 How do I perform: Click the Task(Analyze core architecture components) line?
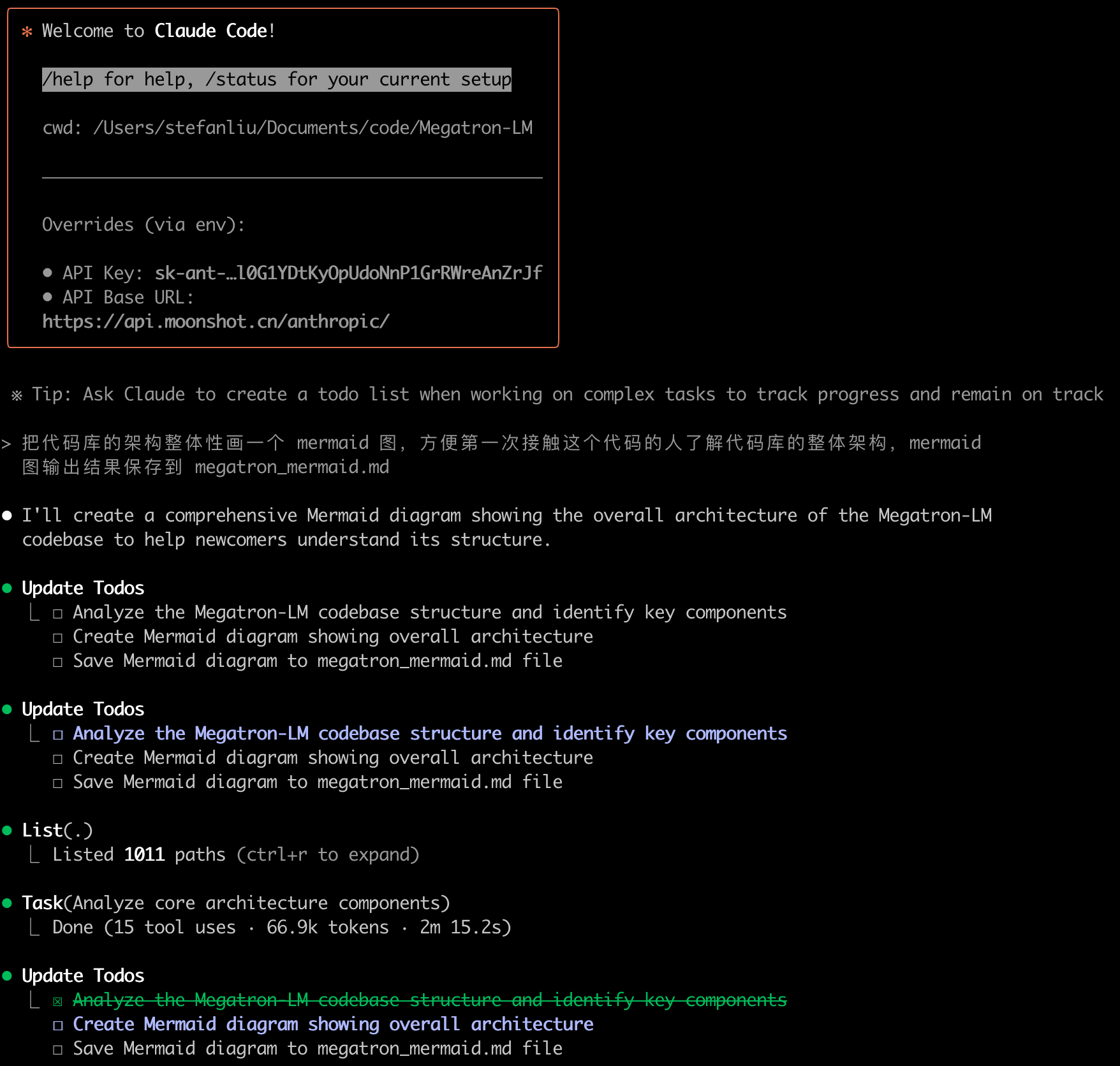[236, 903]
